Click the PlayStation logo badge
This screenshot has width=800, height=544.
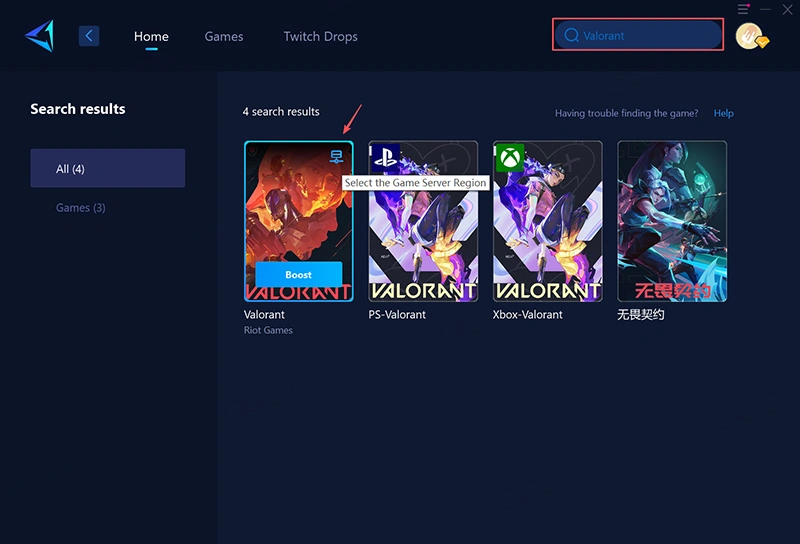385,158
